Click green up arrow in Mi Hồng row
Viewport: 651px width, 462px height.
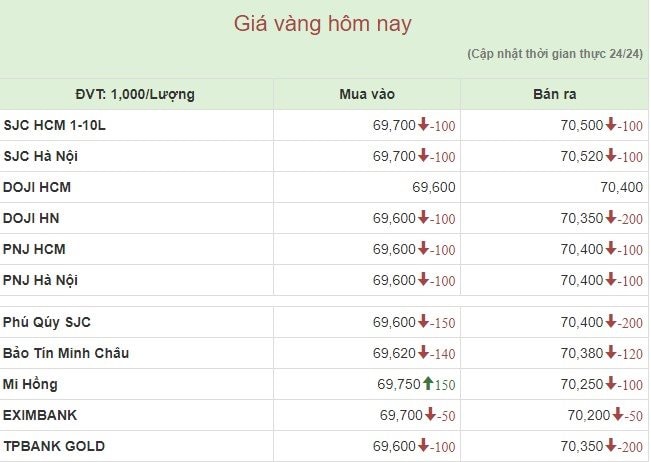click(428, 383)
